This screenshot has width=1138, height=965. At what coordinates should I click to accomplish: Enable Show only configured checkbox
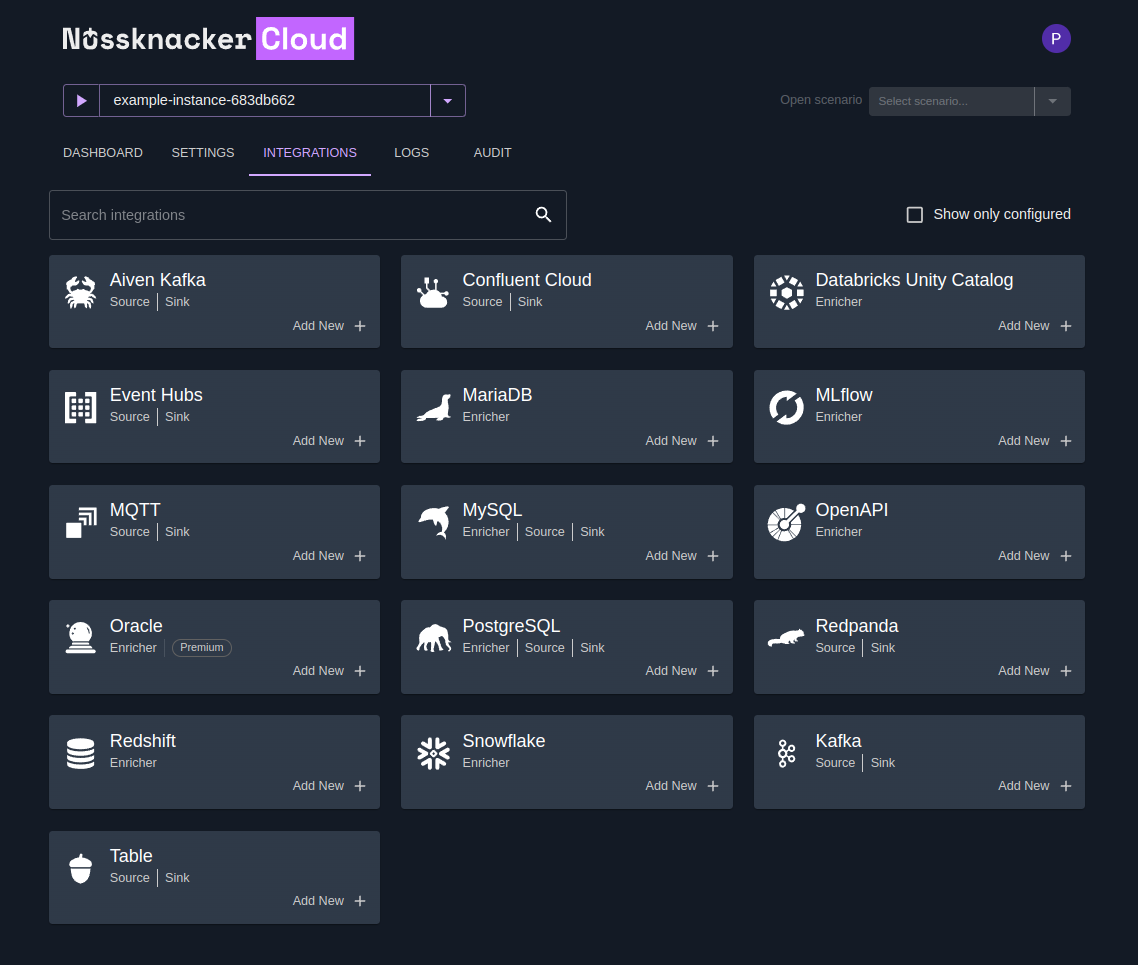[914, 215]
